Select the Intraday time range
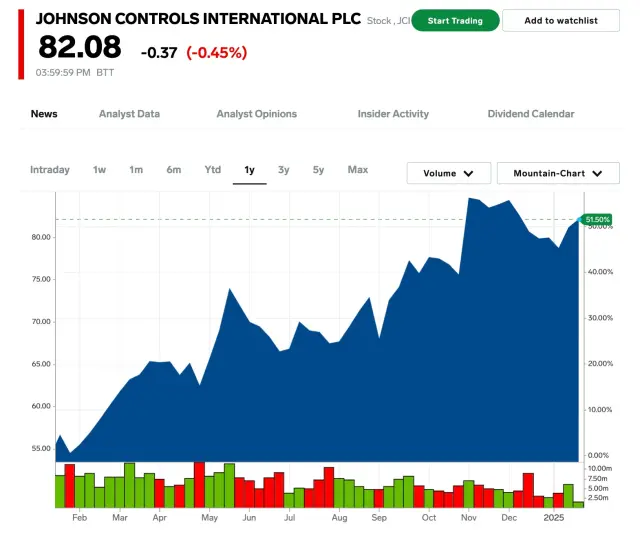The width and height of the screenshot is (640, 545). coord(50,170)
